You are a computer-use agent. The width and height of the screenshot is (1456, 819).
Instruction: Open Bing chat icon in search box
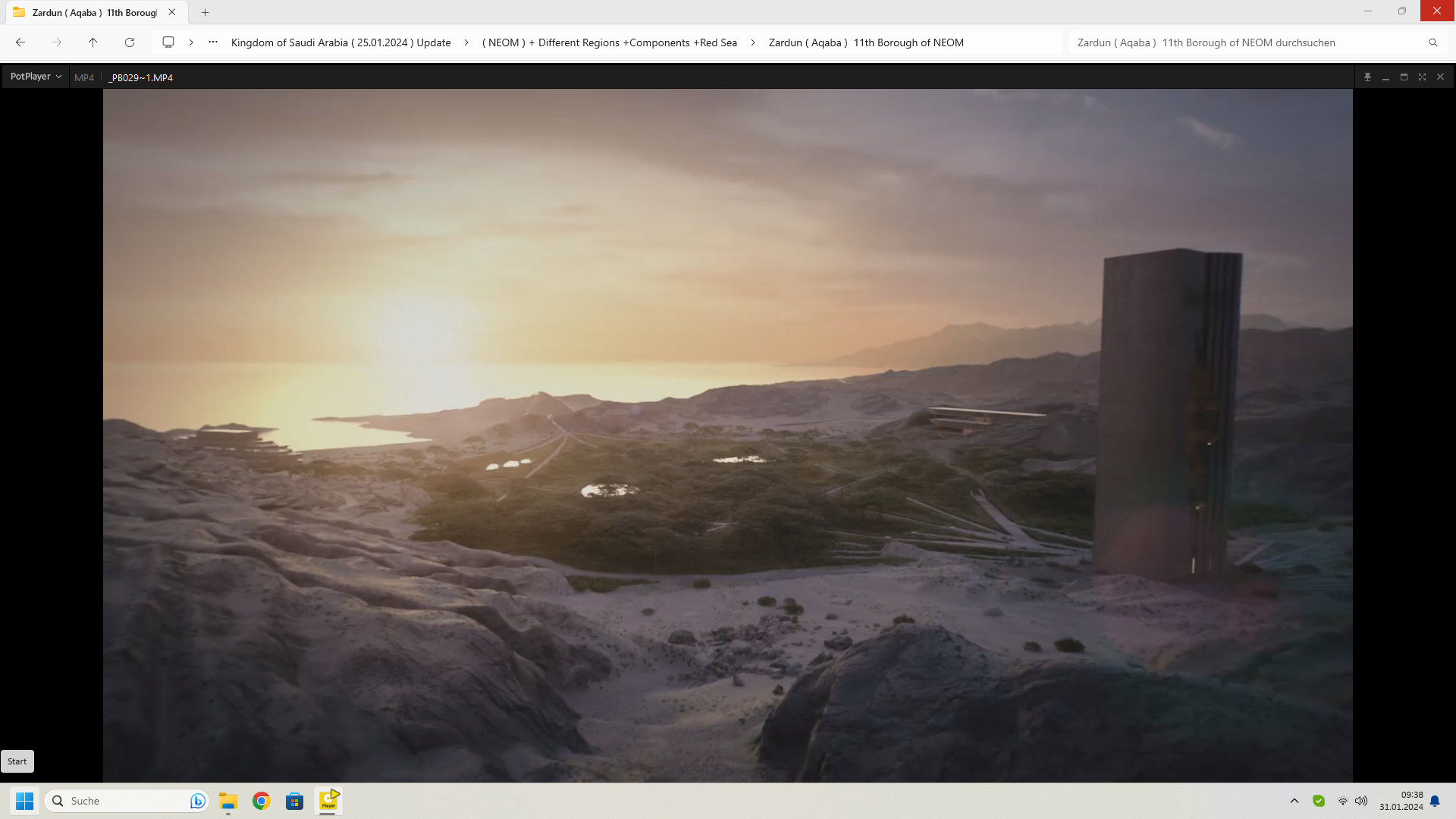197,801
